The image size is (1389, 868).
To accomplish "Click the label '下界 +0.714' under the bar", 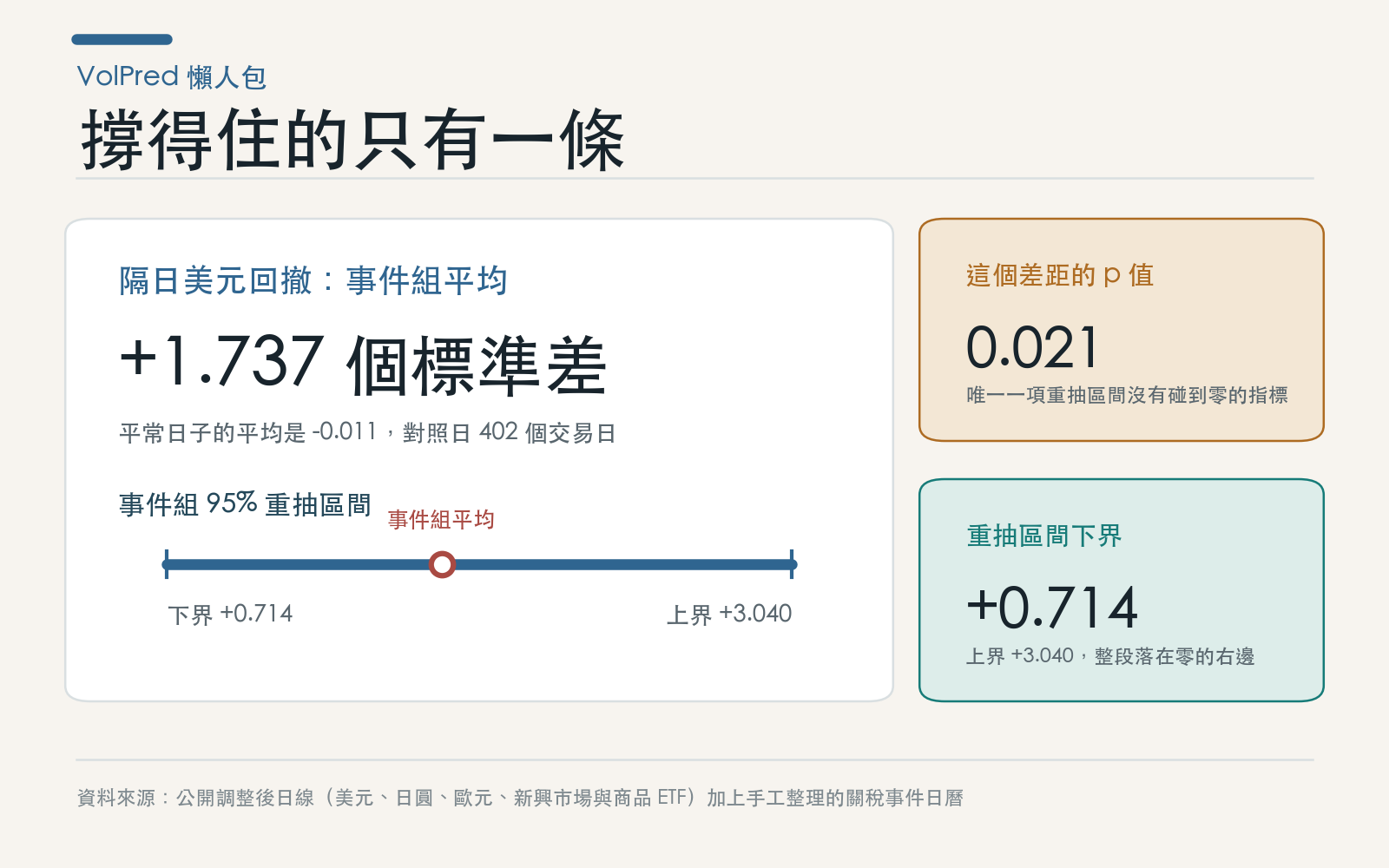I will [x=230, y=615].
